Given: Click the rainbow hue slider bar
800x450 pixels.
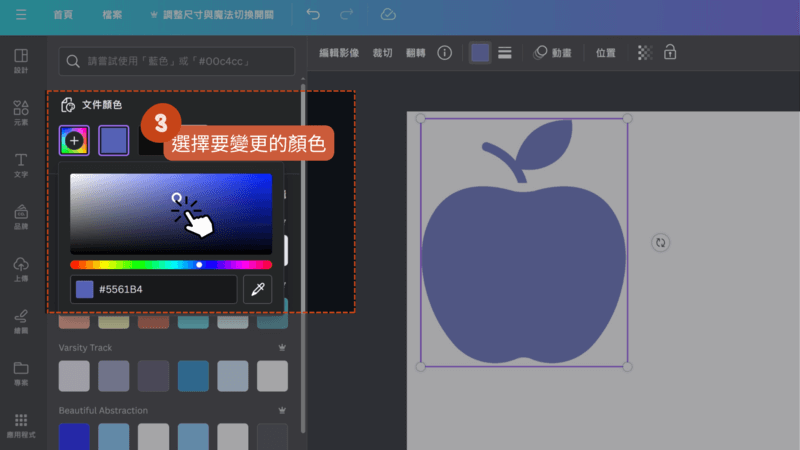Looking at the screenshot, I should pos(170,265).
